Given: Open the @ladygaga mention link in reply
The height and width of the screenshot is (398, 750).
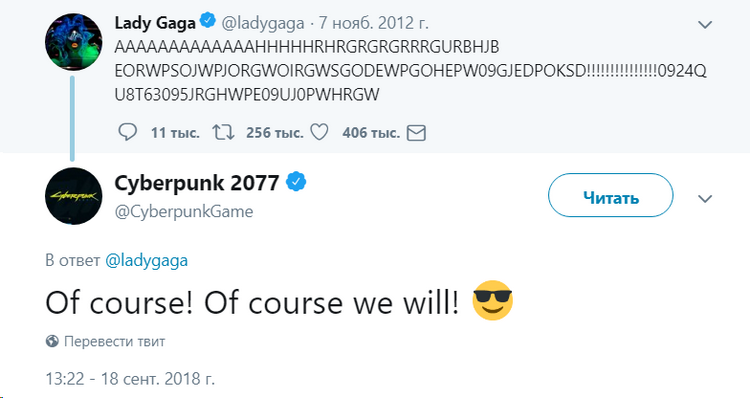Looking at the screenshot, I should [146, 261].
